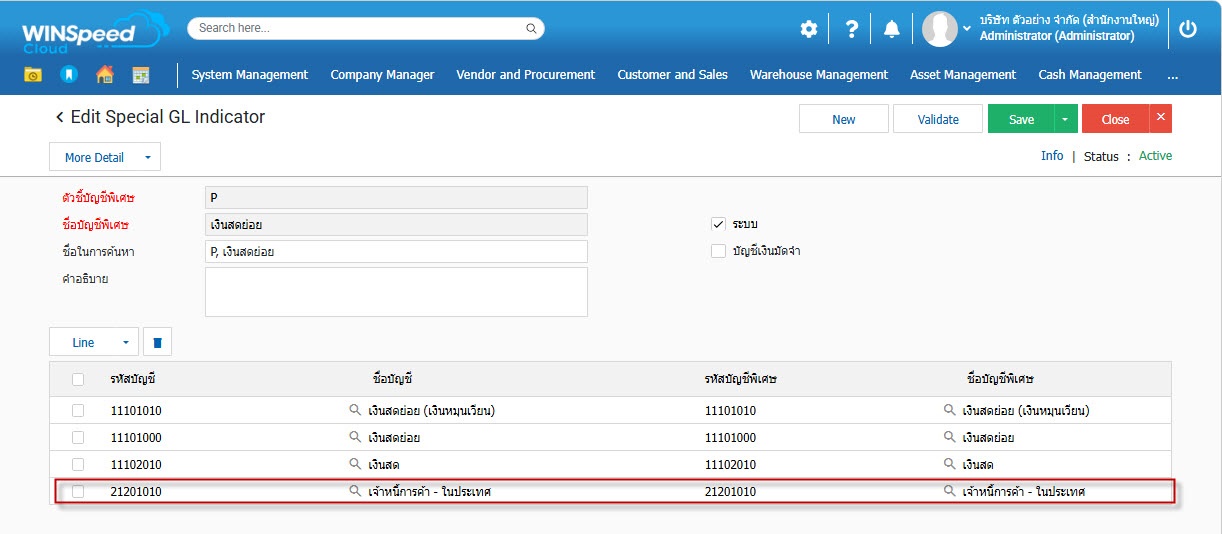
Task: Uncheck the ระบบ checkbox
Action: (x=718, y=224)
